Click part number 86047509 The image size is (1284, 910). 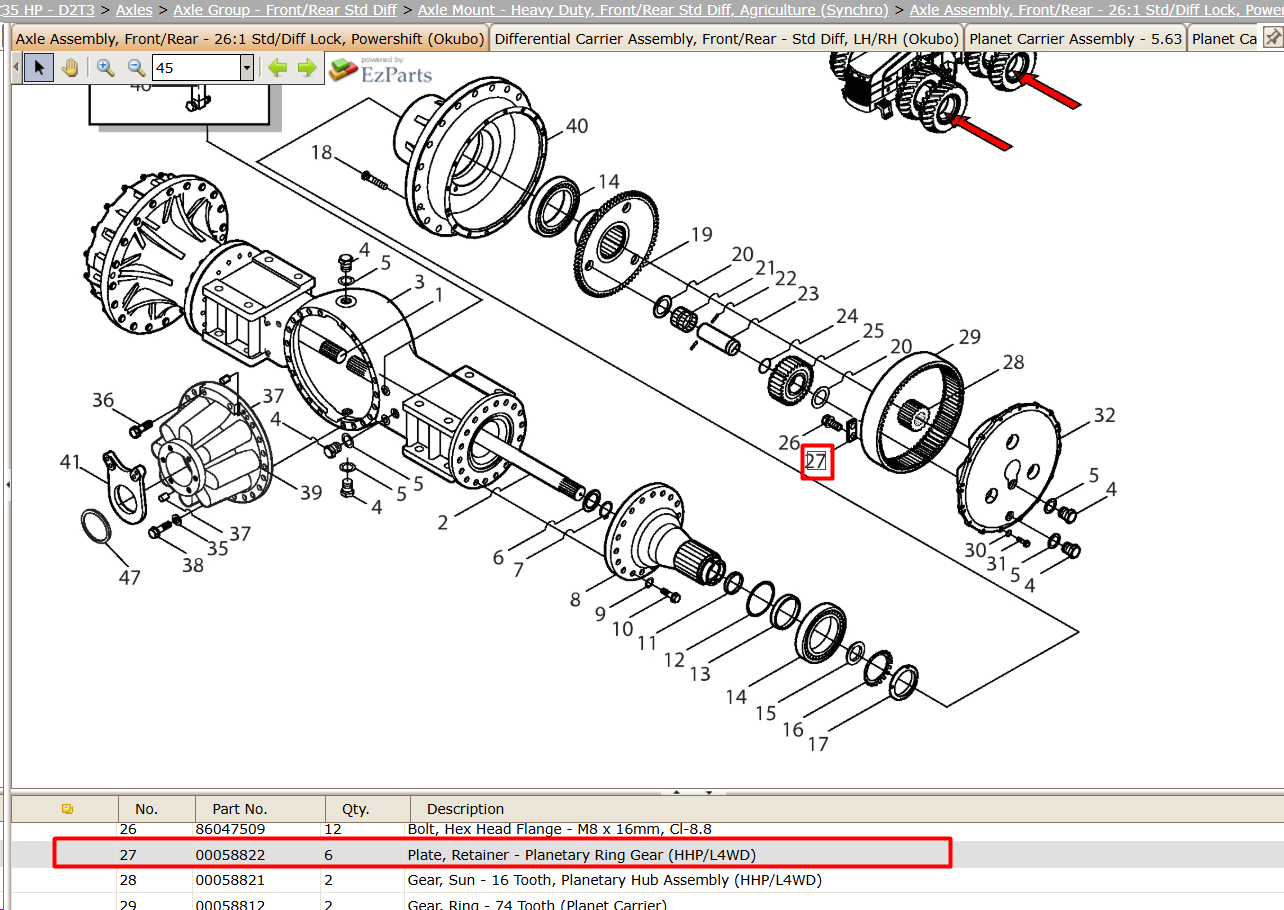230,829
